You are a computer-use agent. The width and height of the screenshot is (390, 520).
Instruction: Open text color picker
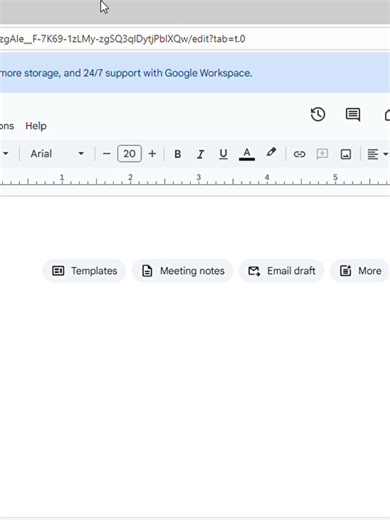click(x=247, y=154)
